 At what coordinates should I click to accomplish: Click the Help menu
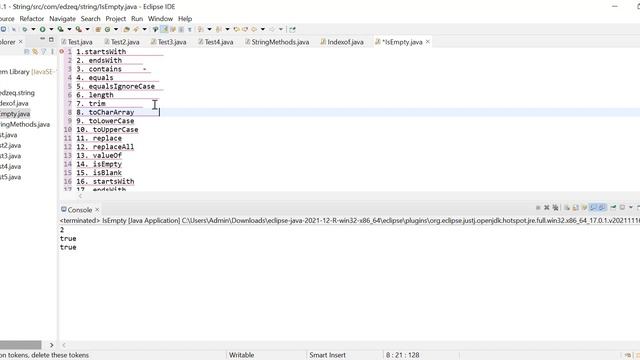pos(185,19)
